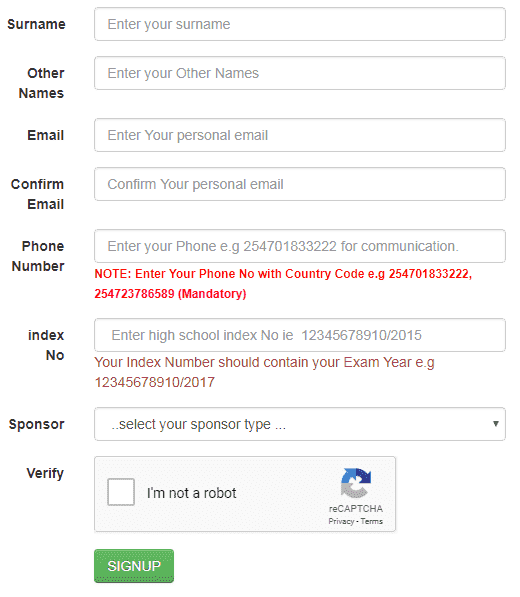
Task: Click the Sponsor label
Action: (x=37, y=424)
